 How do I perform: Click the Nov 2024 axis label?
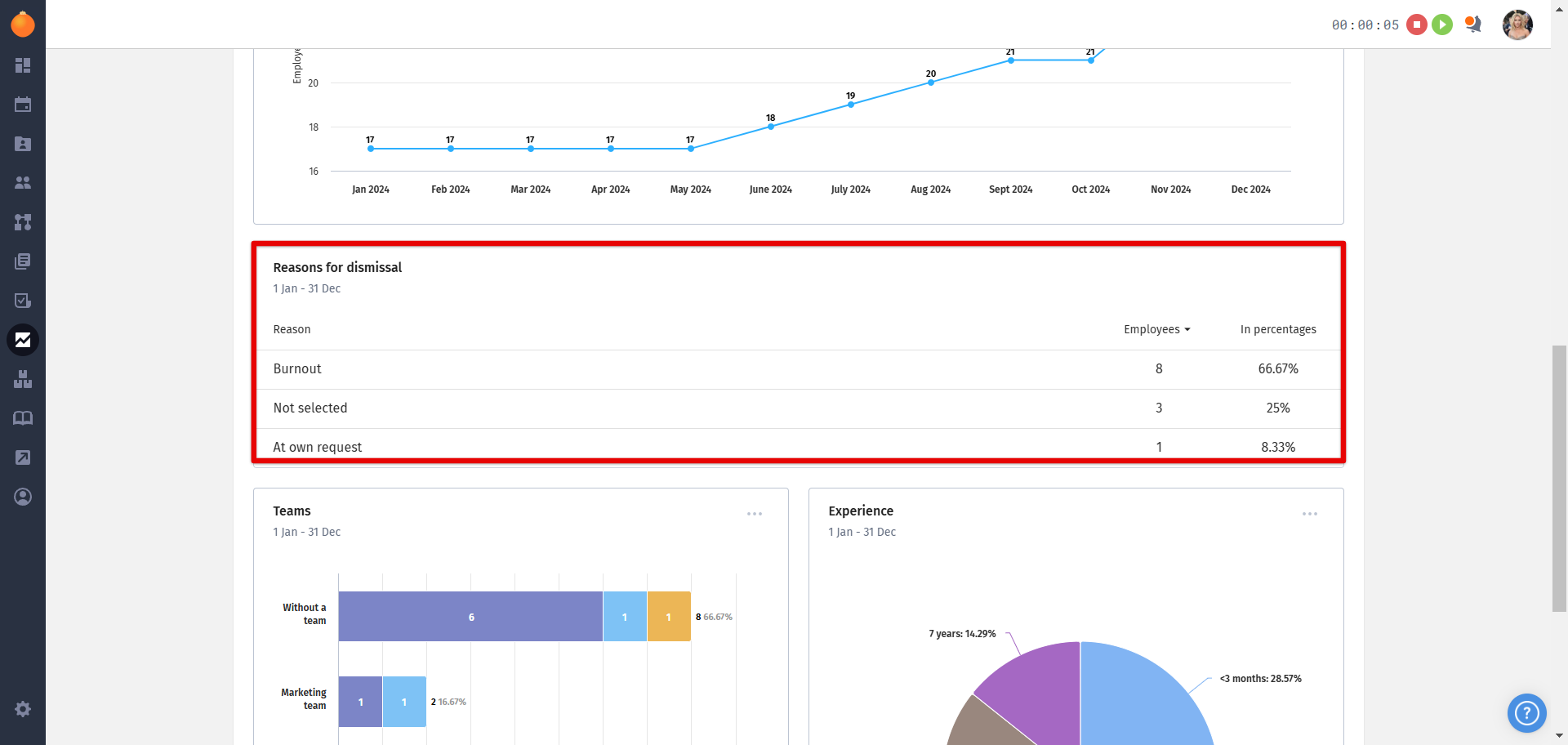click(x=1170, y=190)
